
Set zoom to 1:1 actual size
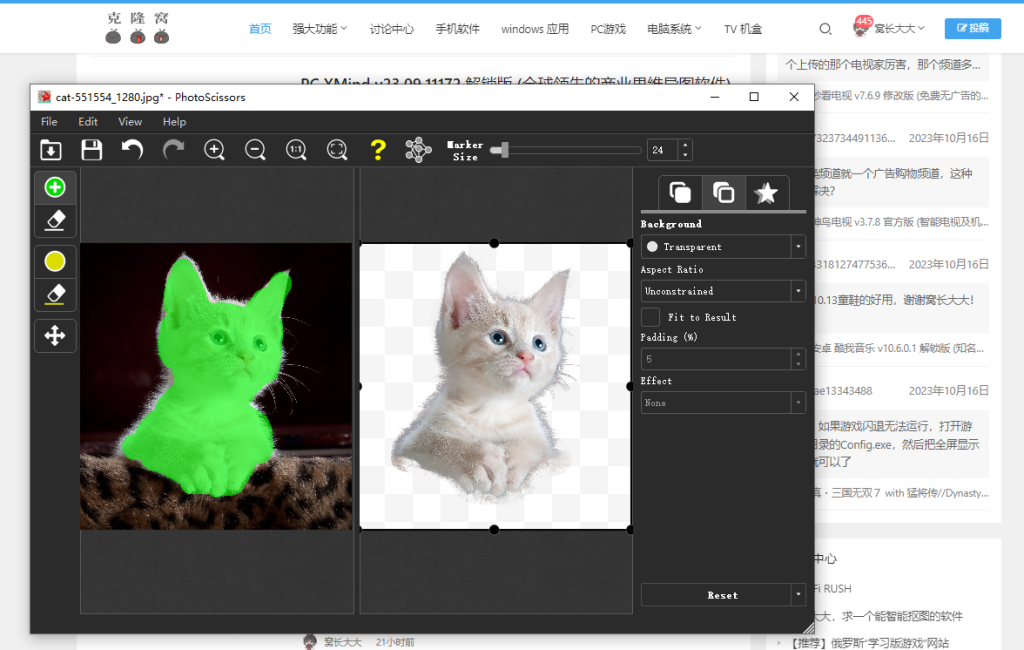(x=296, y=150)
